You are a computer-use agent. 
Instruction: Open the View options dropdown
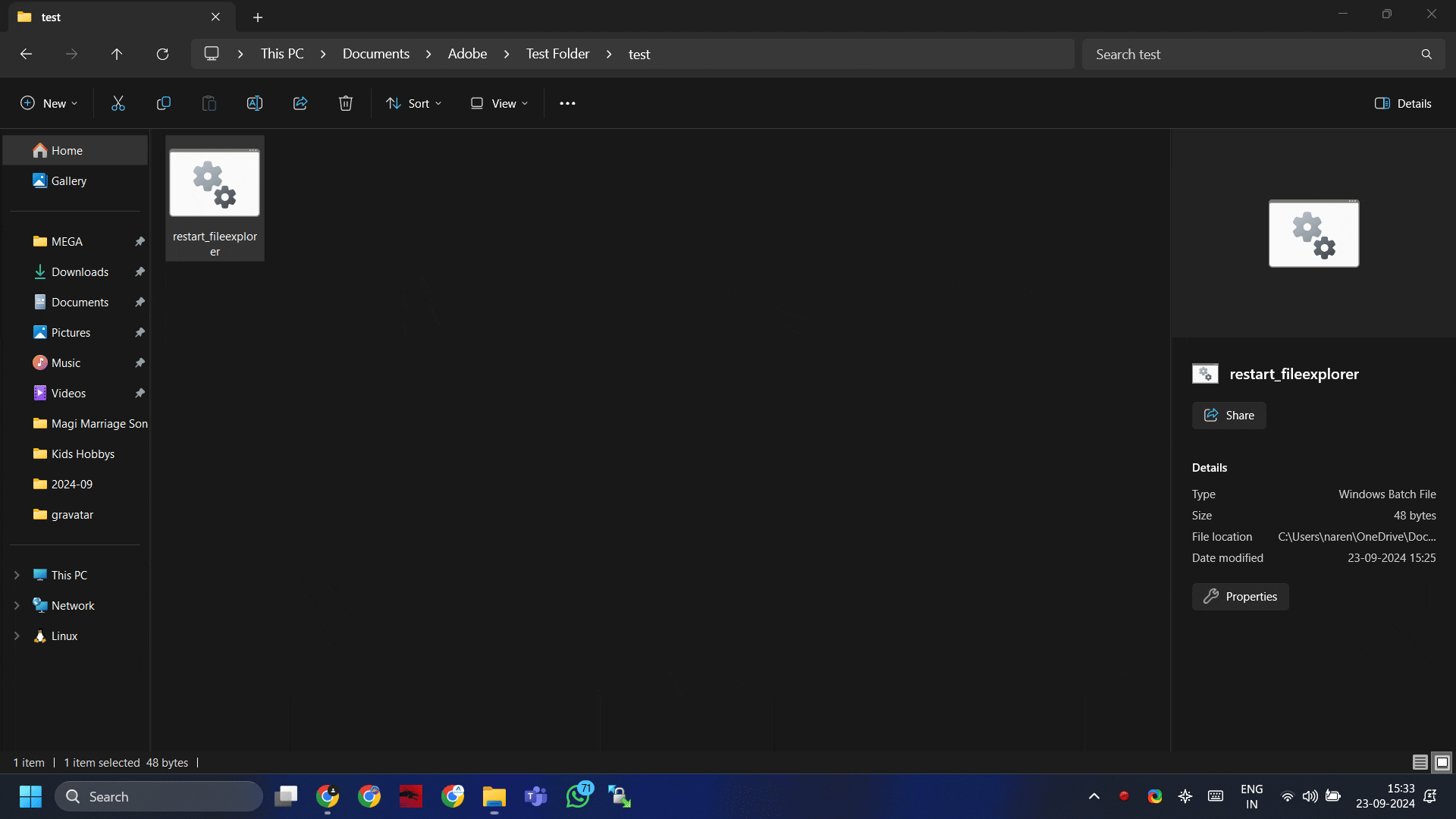click(x=499, y=103)
